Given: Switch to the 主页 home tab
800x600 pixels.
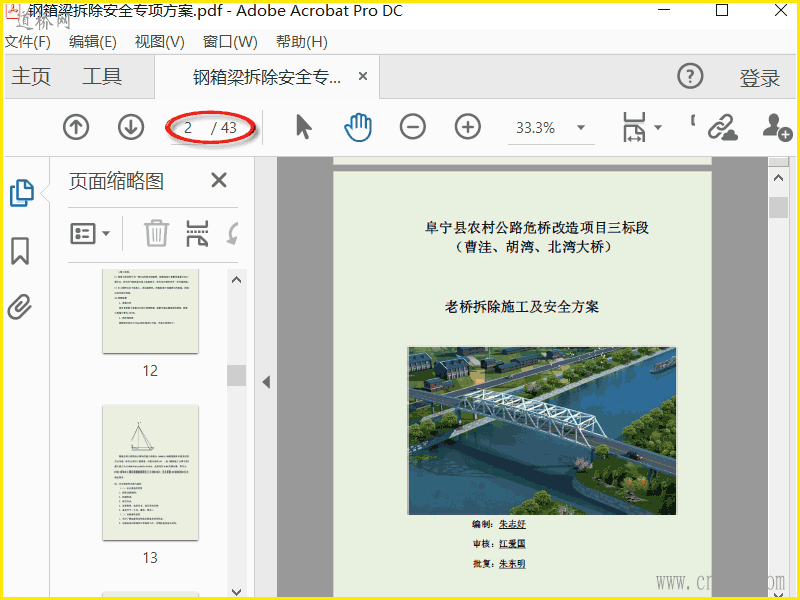Looking at the screenshot, I should click(x=31, y=77).
